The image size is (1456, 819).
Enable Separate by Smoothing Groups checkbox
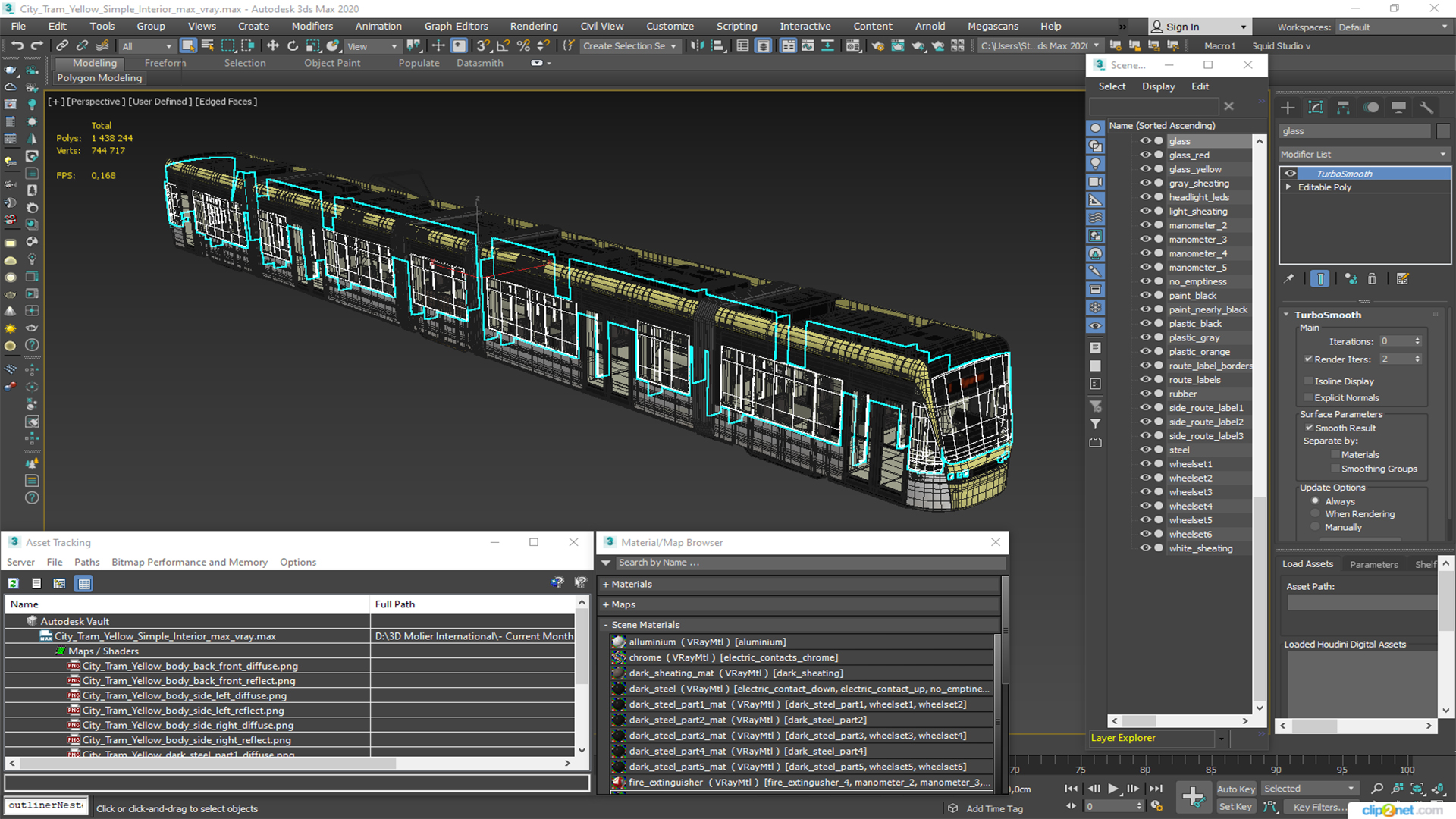click(1335, 469)
